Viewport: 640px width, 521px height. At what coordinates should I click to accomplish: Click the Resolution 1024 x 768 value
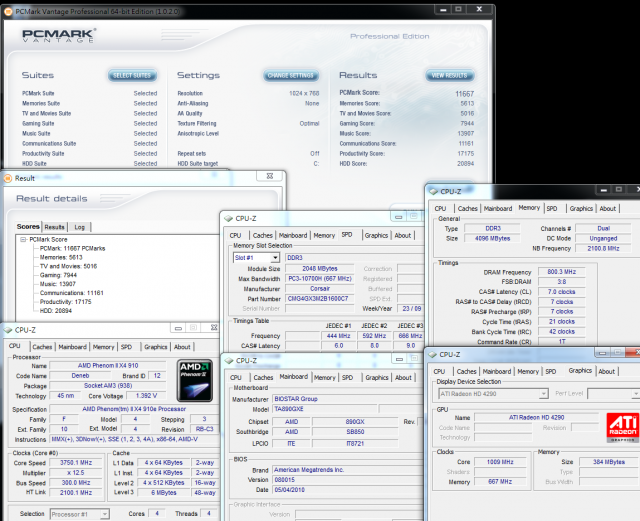(x=304, y=94)
